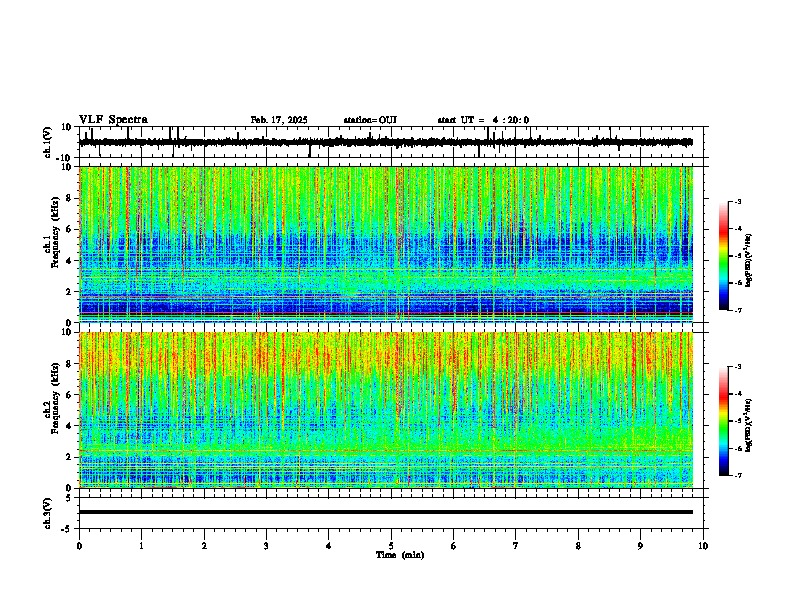The width and height of the screenshot is (792, 612).
Task: Click the black ch.3 voltage bar
Action: 386,512
